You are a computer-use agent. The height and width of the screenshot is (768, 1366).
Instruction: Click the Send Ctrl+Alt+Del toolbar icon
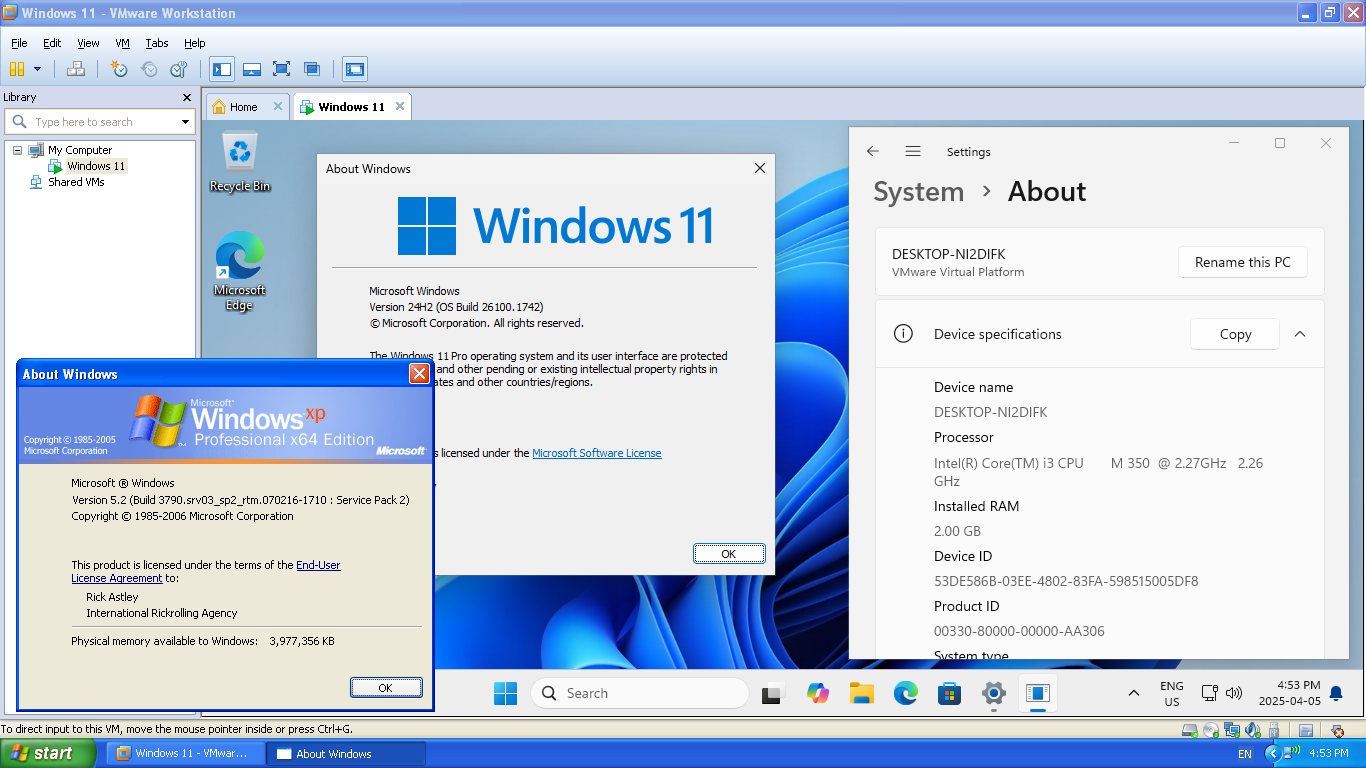[x=75, y=69]
